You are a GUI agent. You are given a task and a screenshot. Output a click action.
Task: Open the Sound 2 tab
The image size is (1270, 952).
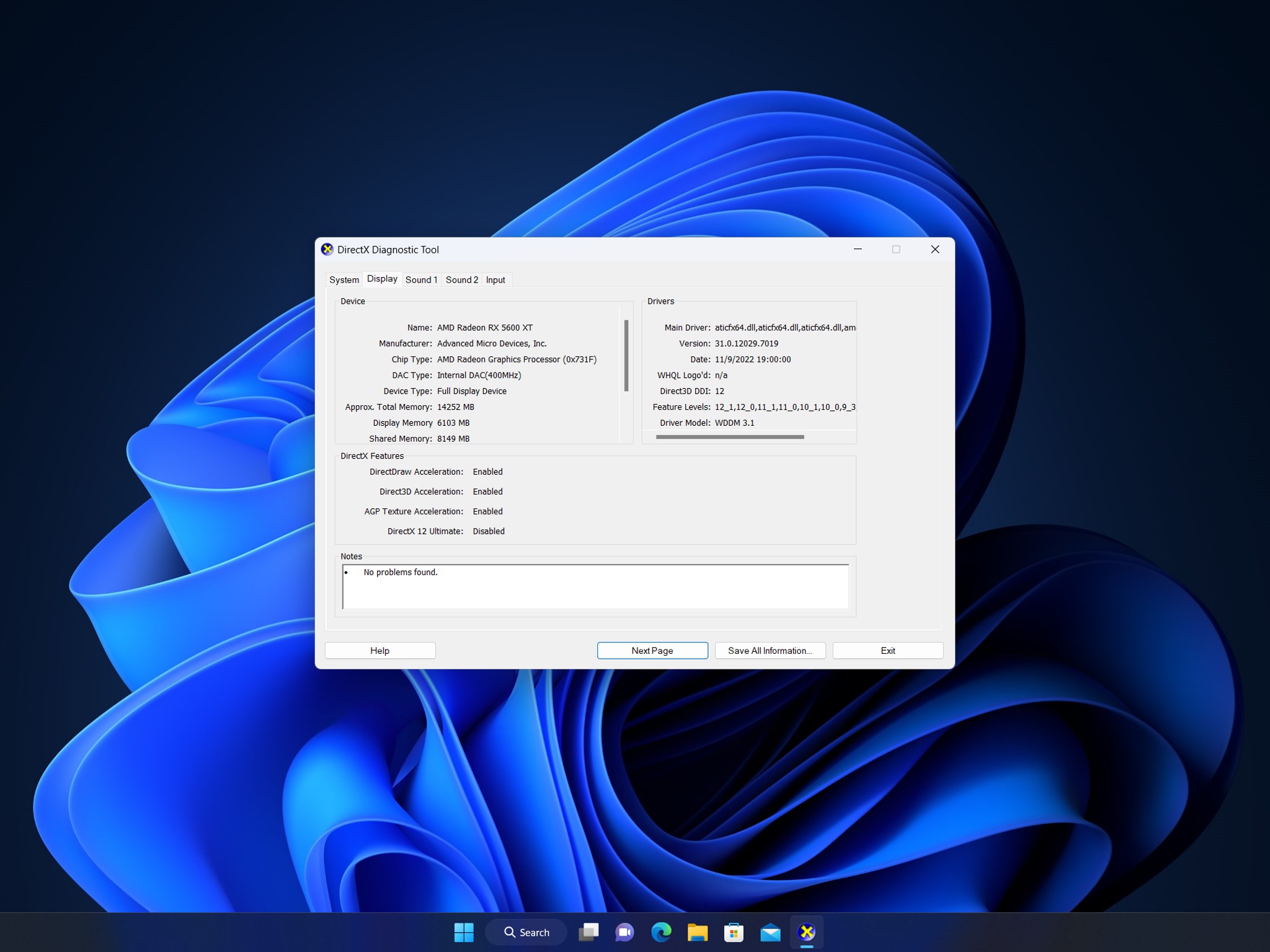tap(462, 280)
